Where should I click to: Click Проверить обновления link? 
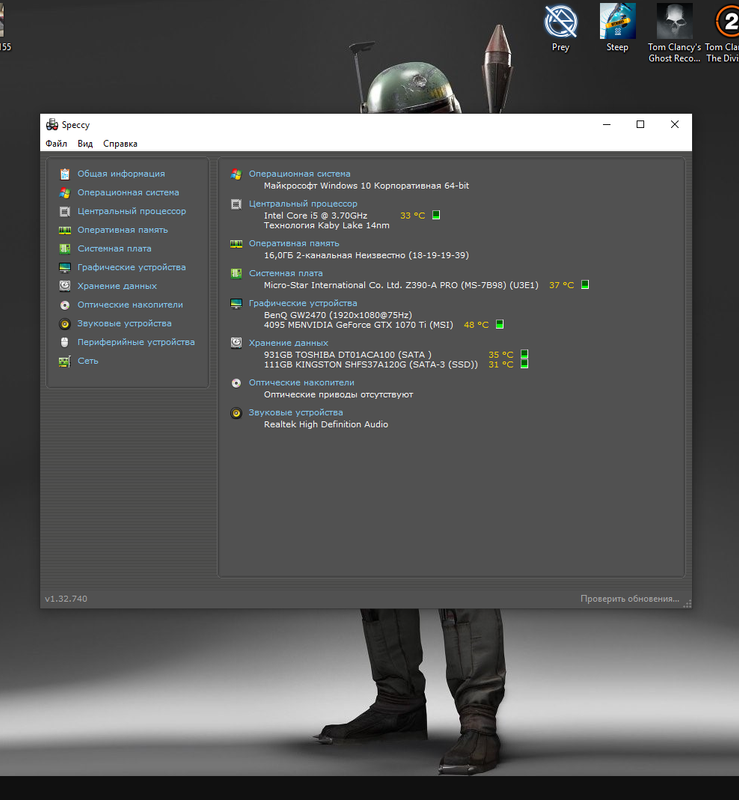pos(630,599)
